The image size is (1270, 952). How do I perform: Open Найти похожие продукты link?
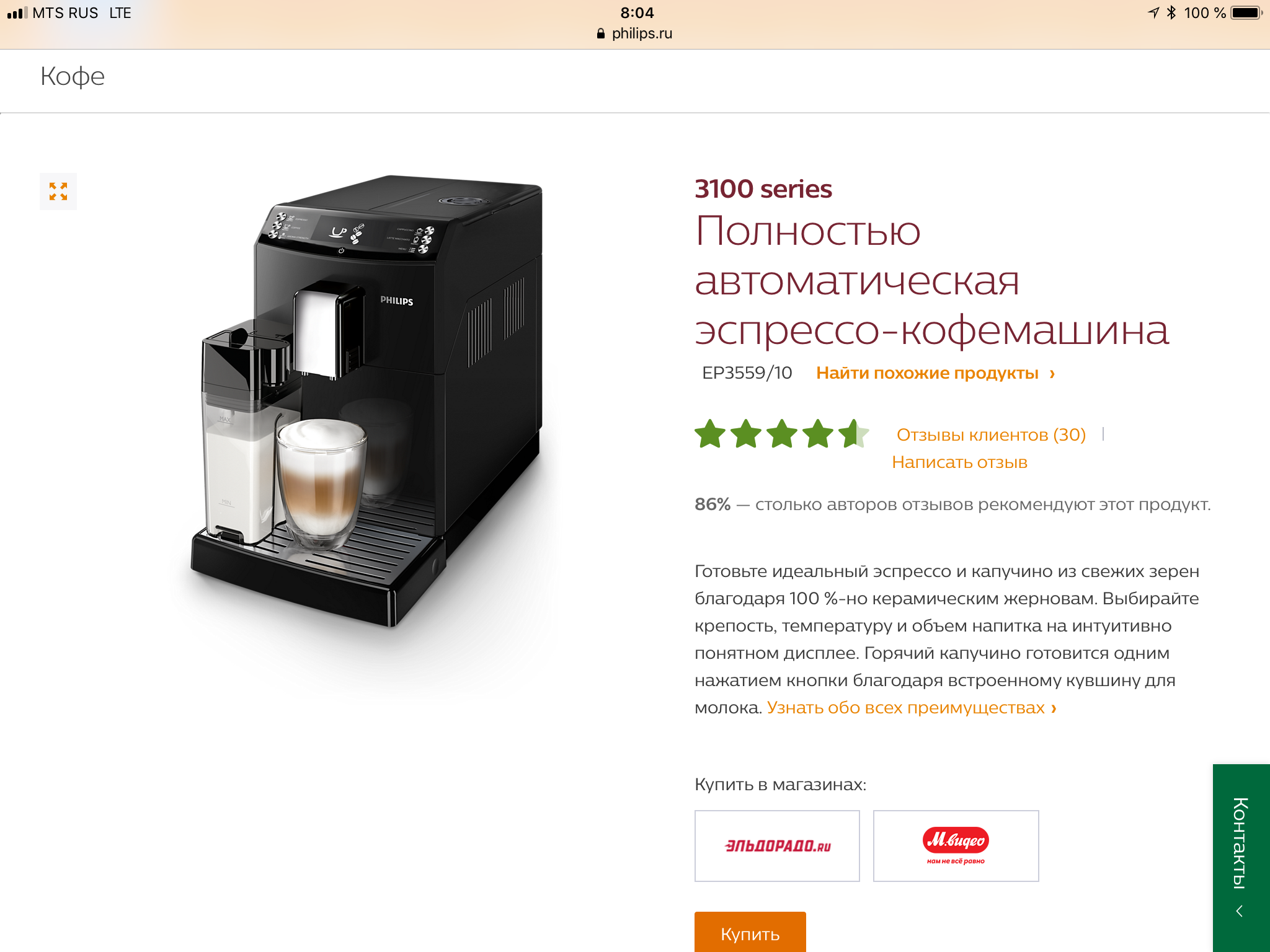point(927,373)
